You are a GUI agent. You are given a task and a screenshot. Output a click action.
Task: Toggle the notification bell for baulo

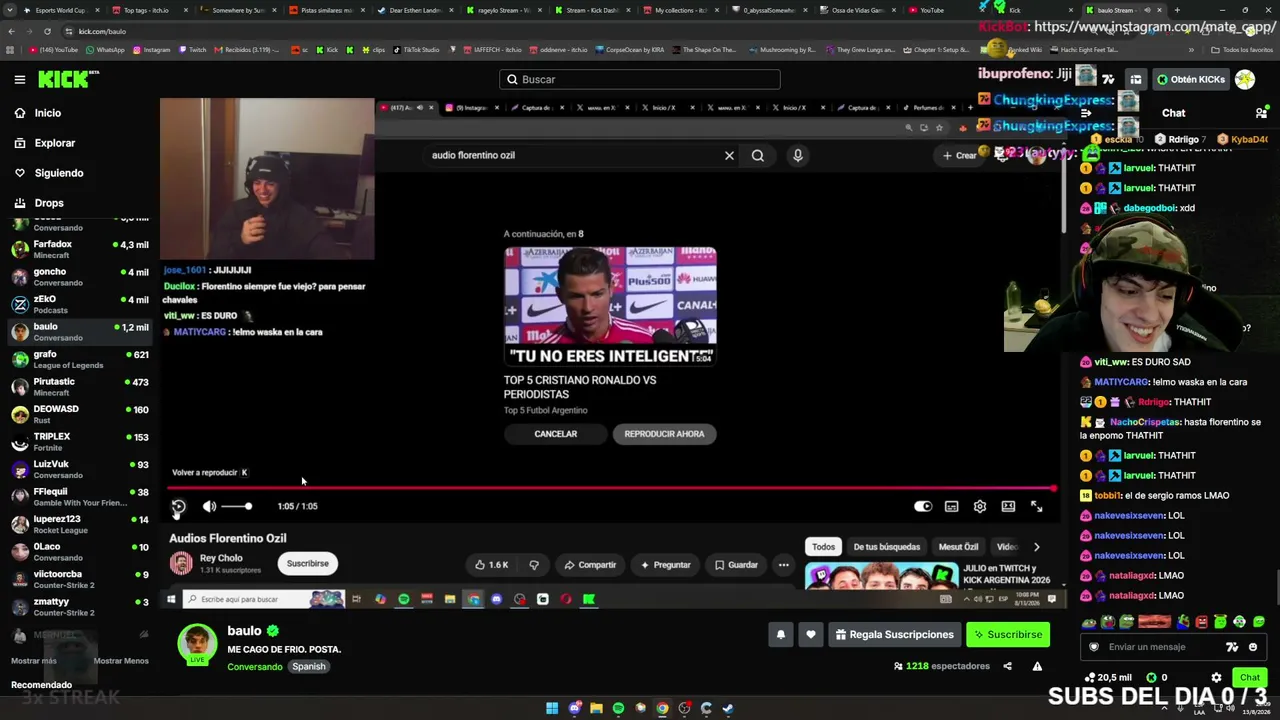(781, 635)
